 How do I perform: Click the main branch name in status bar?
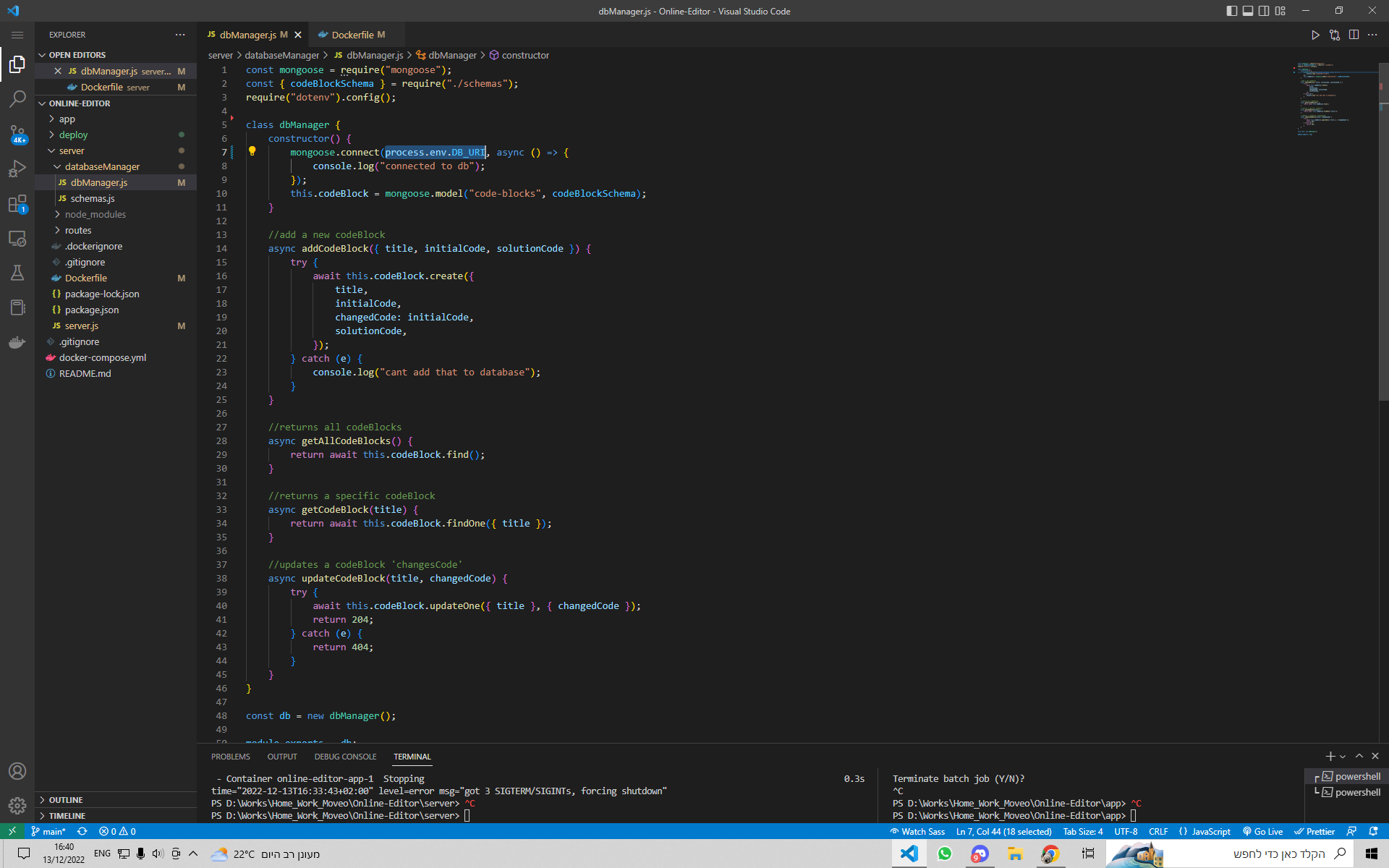click(49, 831)
